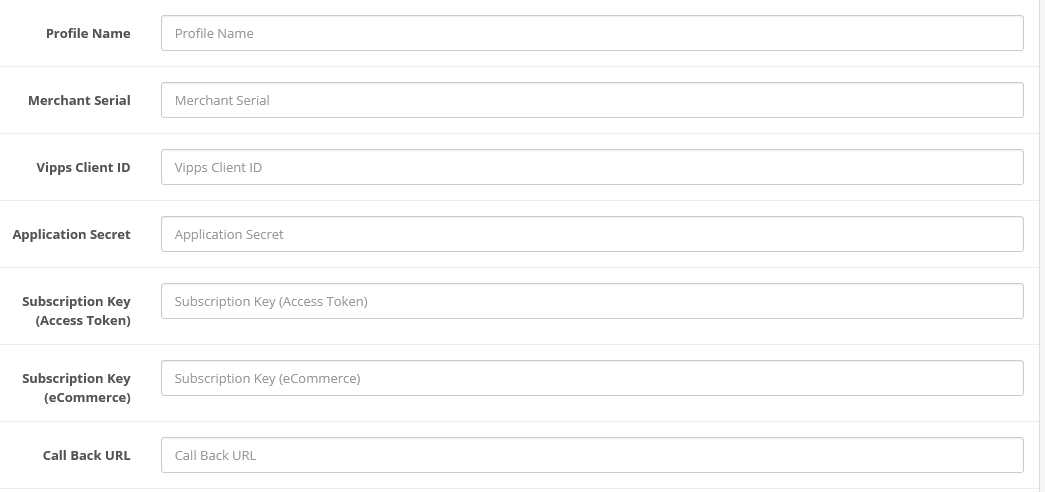Click the 'Profile Name' placeholder text
This screenshot has height=492, width=1045.
(214, 33)
